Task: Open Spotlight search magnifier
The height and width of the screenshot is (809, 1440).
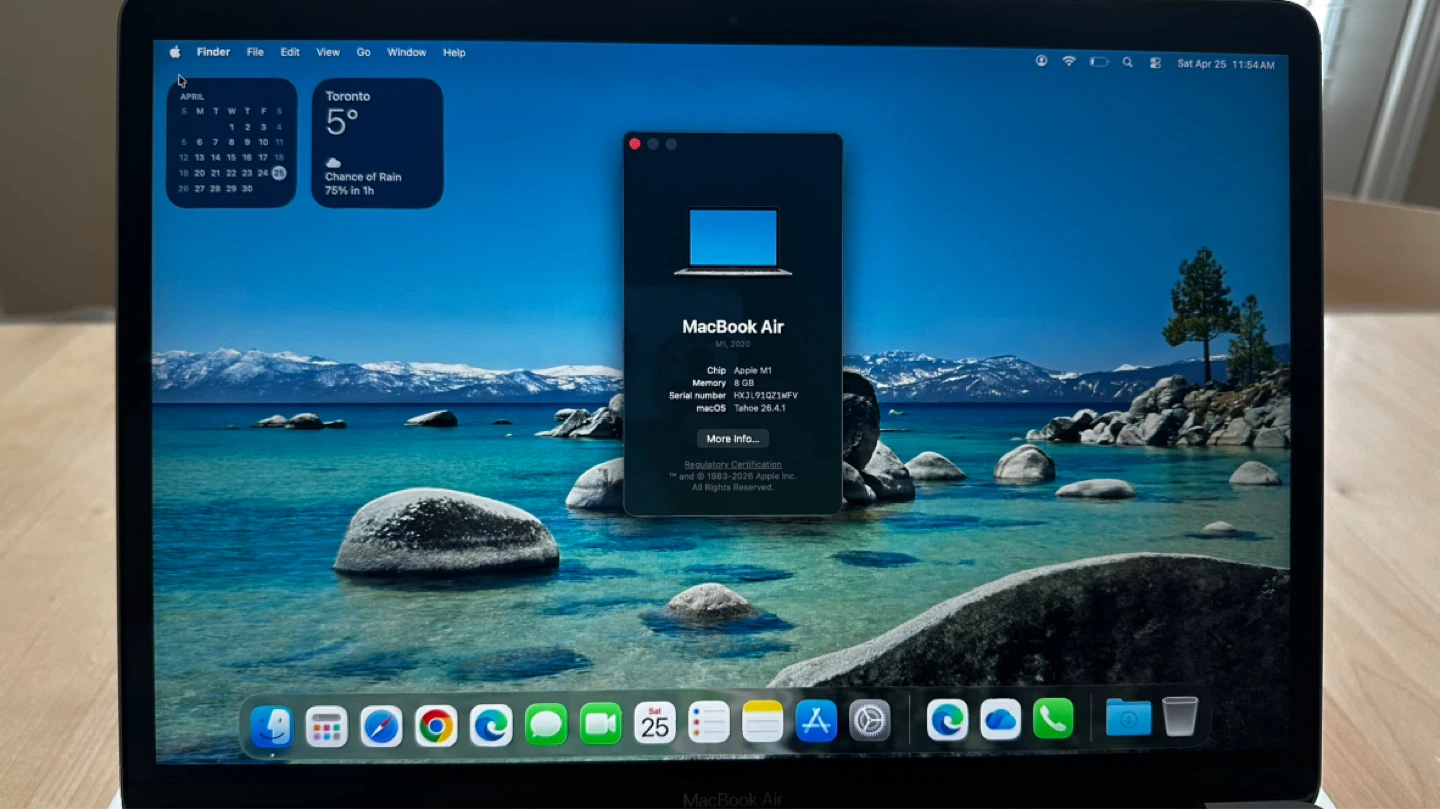Action: coord(1127,62)
